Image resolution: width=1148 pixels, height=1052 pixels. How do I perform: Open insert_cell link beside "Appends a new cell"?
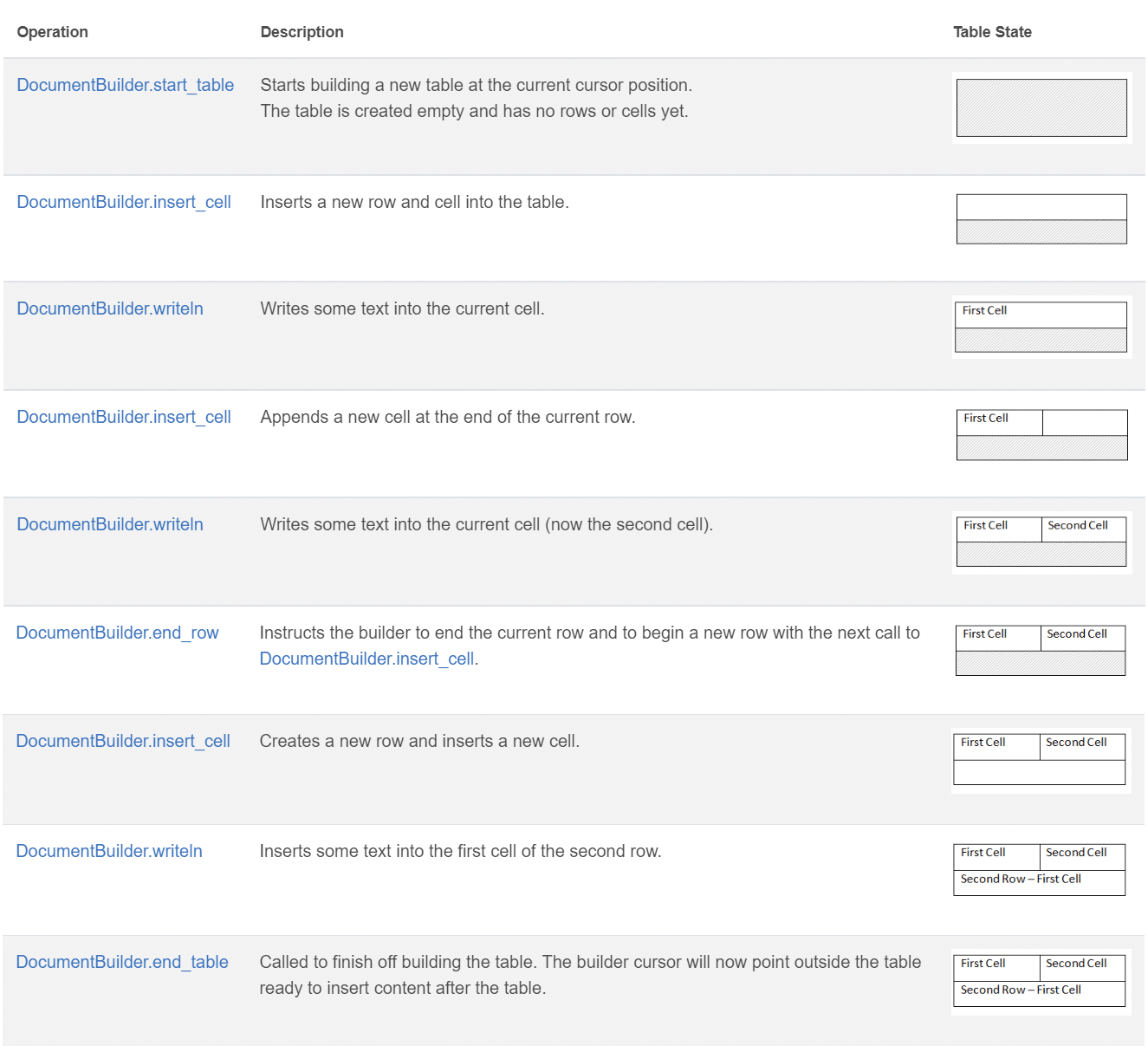pyautogui.click(x=124, y=417)
